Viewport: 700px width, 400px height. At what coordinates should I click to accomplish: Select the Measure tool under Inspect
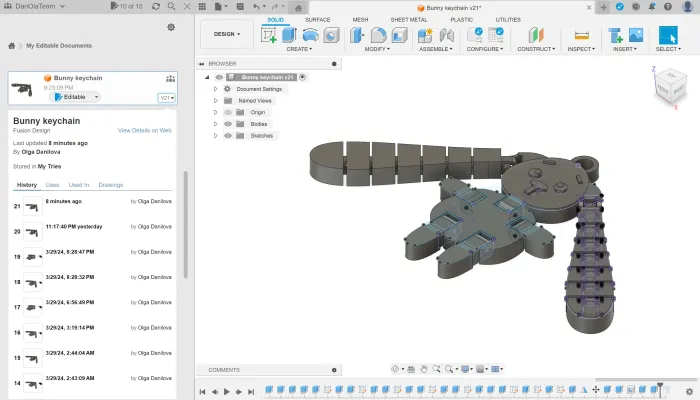[581, 35]
